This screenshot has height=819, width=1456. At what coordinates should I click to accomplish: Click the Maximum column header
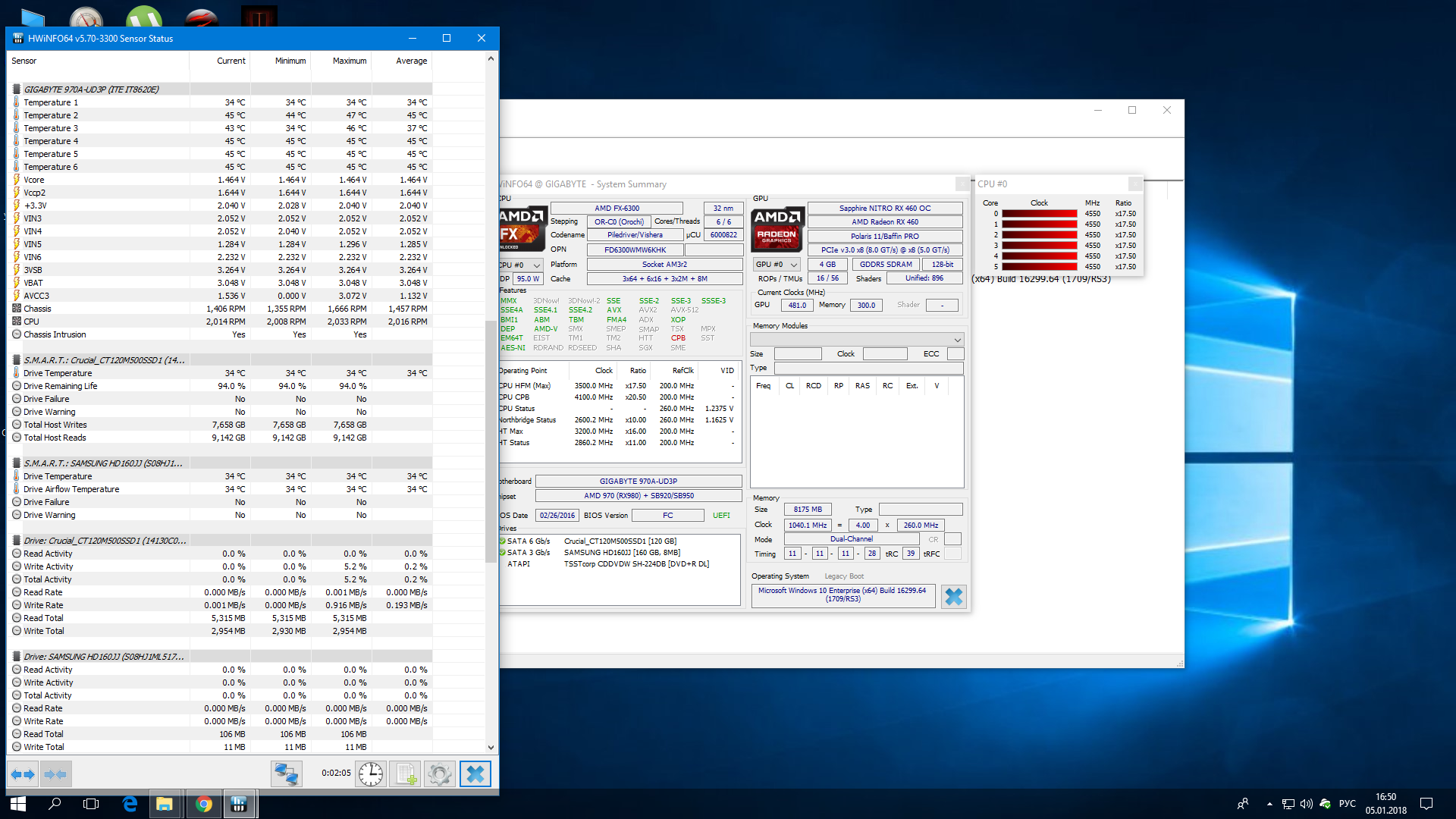click(349, 61)
